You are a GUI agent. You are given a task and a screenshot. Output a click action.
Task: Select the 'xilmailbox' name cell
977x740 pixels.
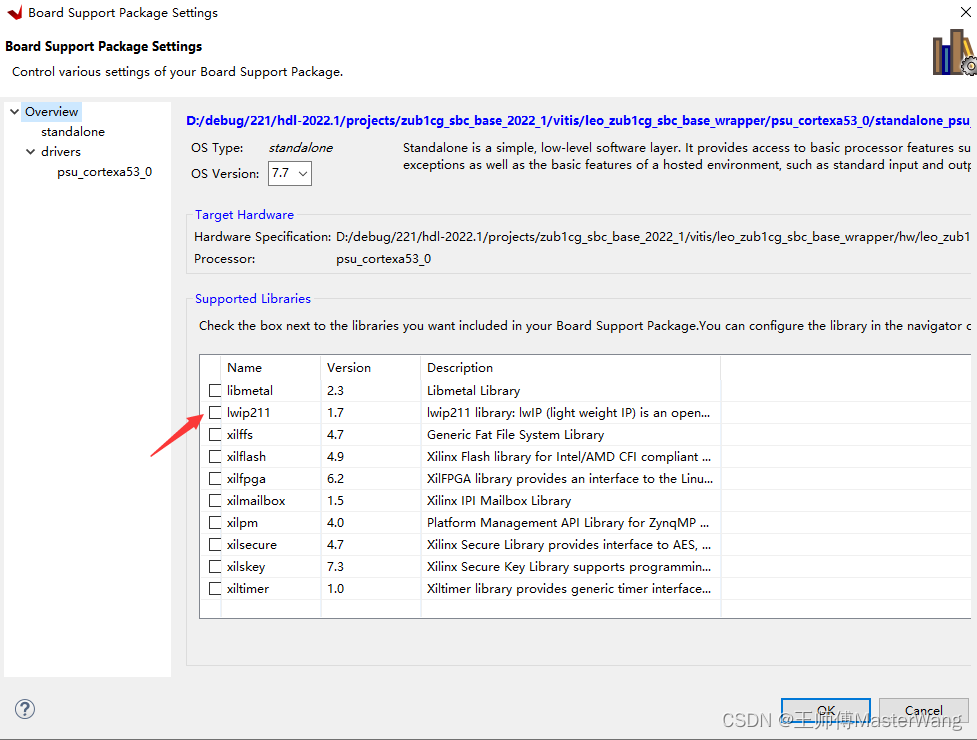256,500
